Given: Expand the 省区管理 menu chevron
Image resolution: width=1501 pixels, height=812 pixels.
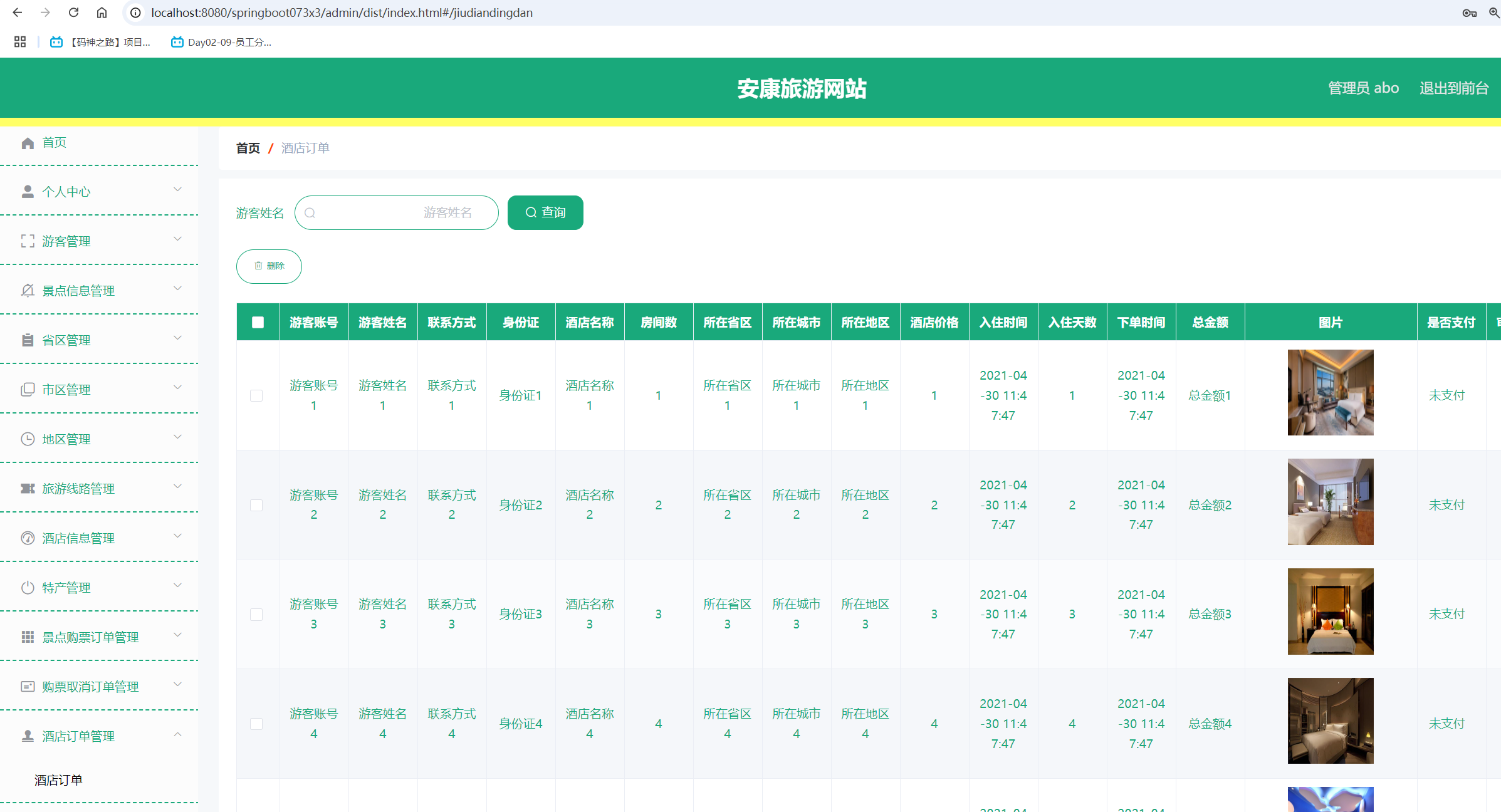Looking at the screenshot, I should click(x=177, y=338).
